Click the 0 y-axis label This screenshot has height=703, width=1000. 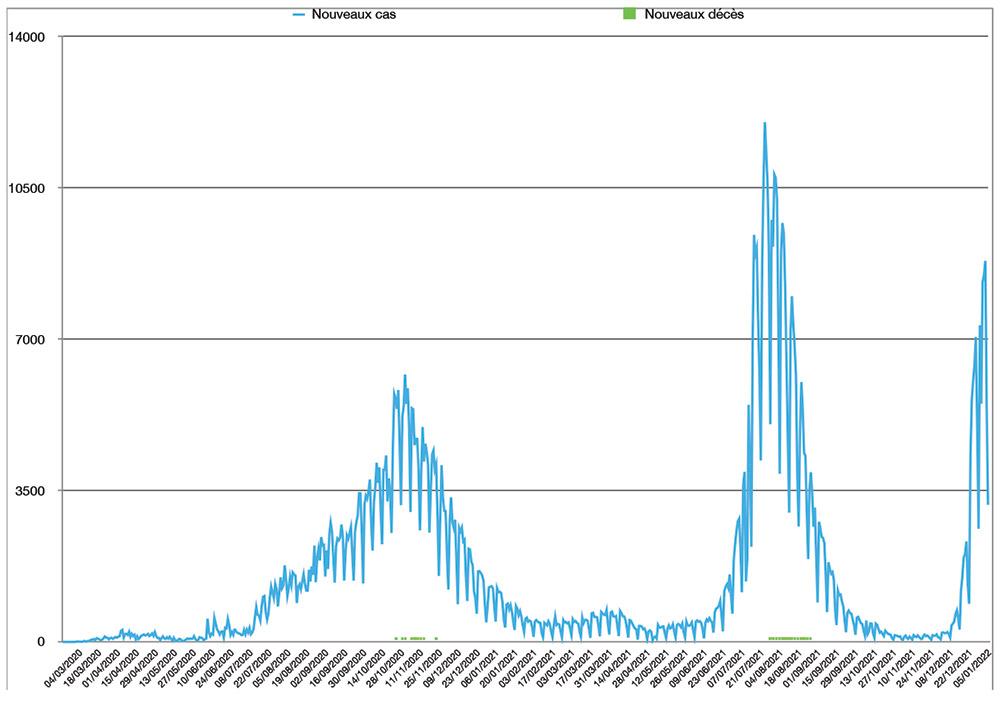(42, 641)
